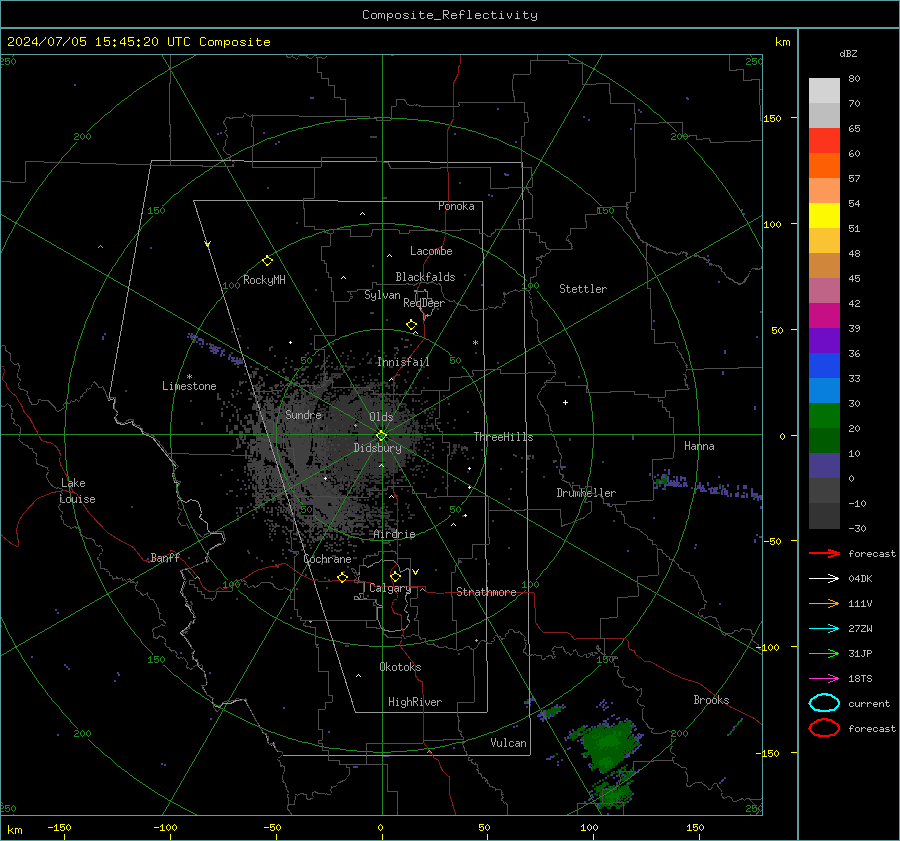Screen dimensions: 900x841
Task: Click the Hanna label
Action: coord(699,446)
